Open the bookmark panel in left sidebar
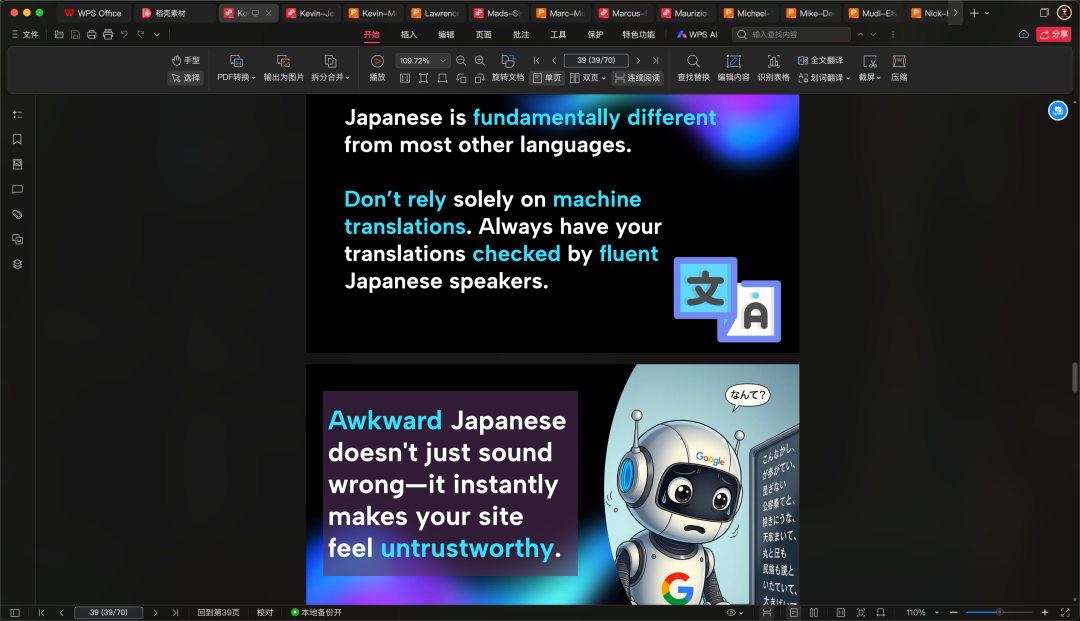The height and width of the screenshot is (621, 1080). tap(17, 139)
